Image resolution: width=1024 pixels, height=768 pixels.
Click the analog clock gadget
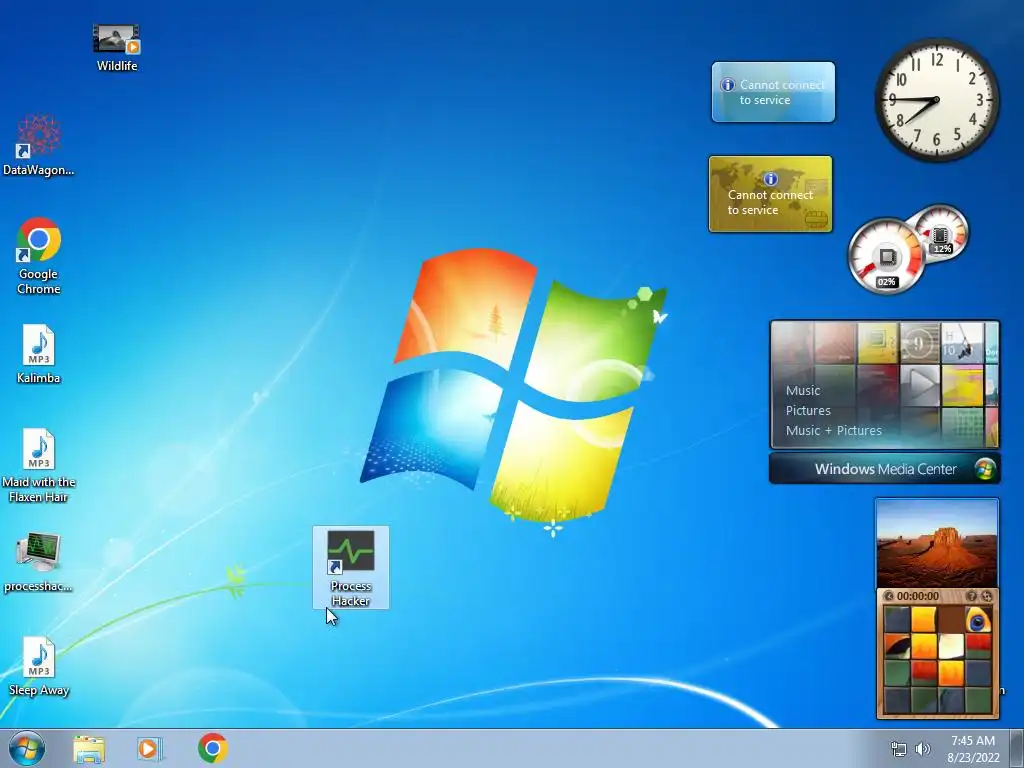(936, 99)
